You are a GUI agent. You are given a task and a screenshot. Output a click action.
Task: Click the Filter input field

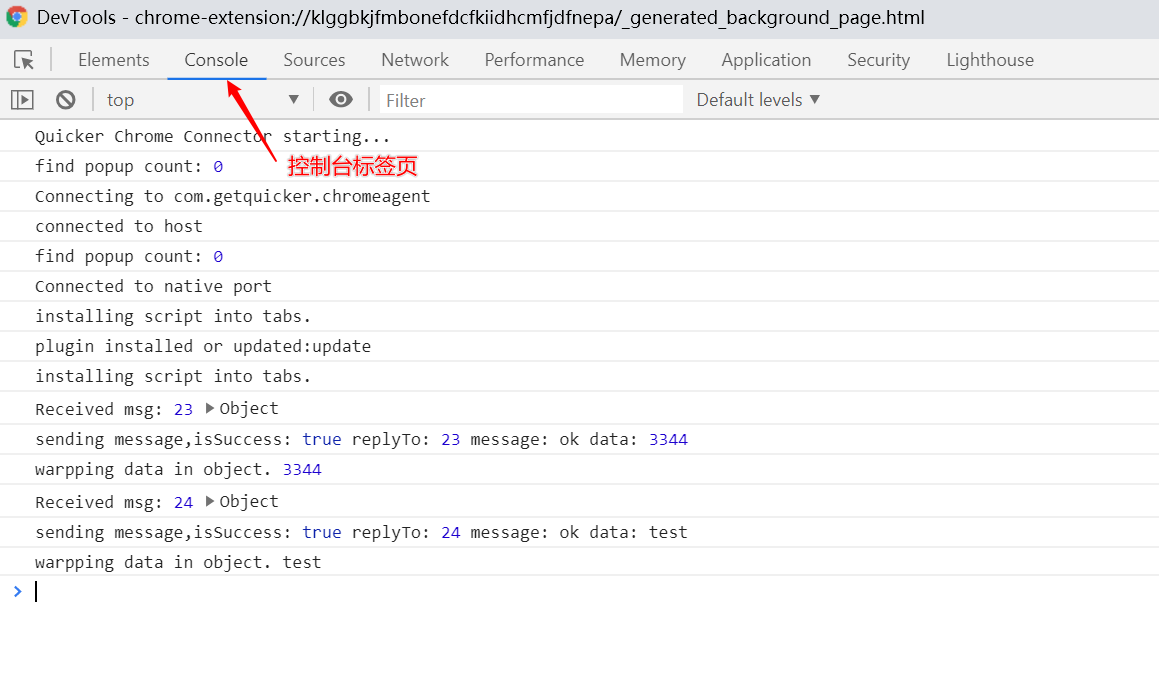click(x=531, y=100)
